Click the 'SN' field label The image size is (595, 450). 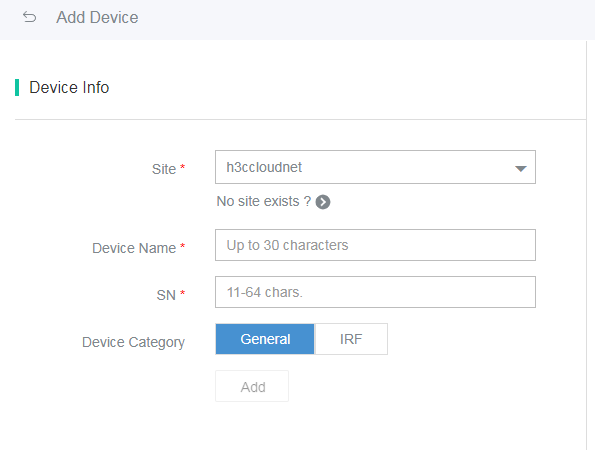tap(166, 295)
